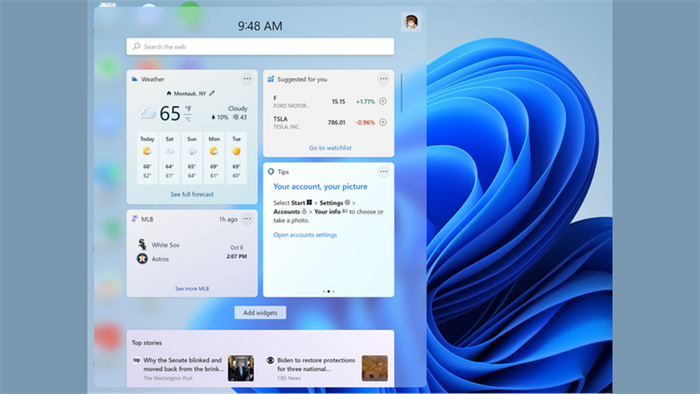Open the Senate story thumbnail
This screenshot has width=700, height=394.
coord(241,368)
